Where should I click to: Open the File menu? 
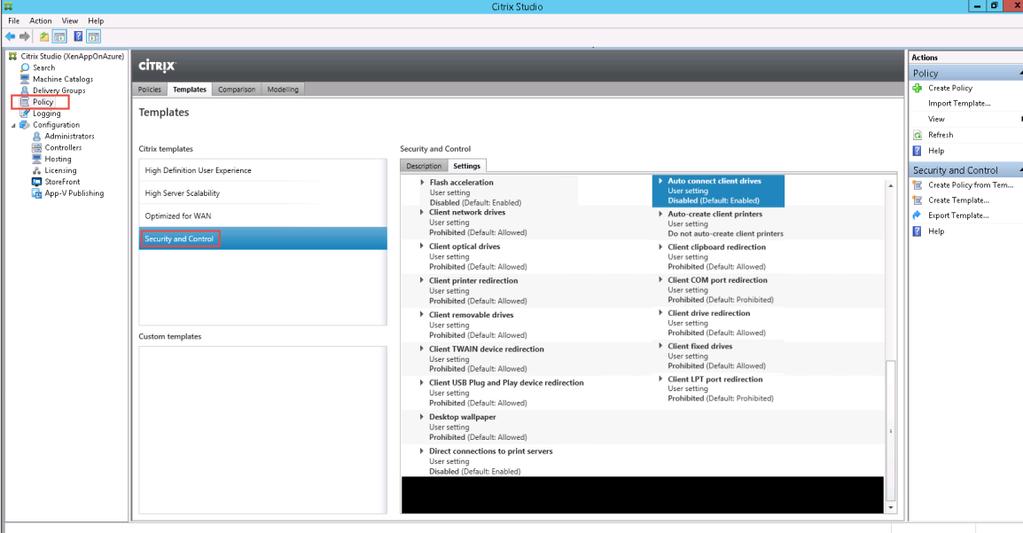[14, 21]
